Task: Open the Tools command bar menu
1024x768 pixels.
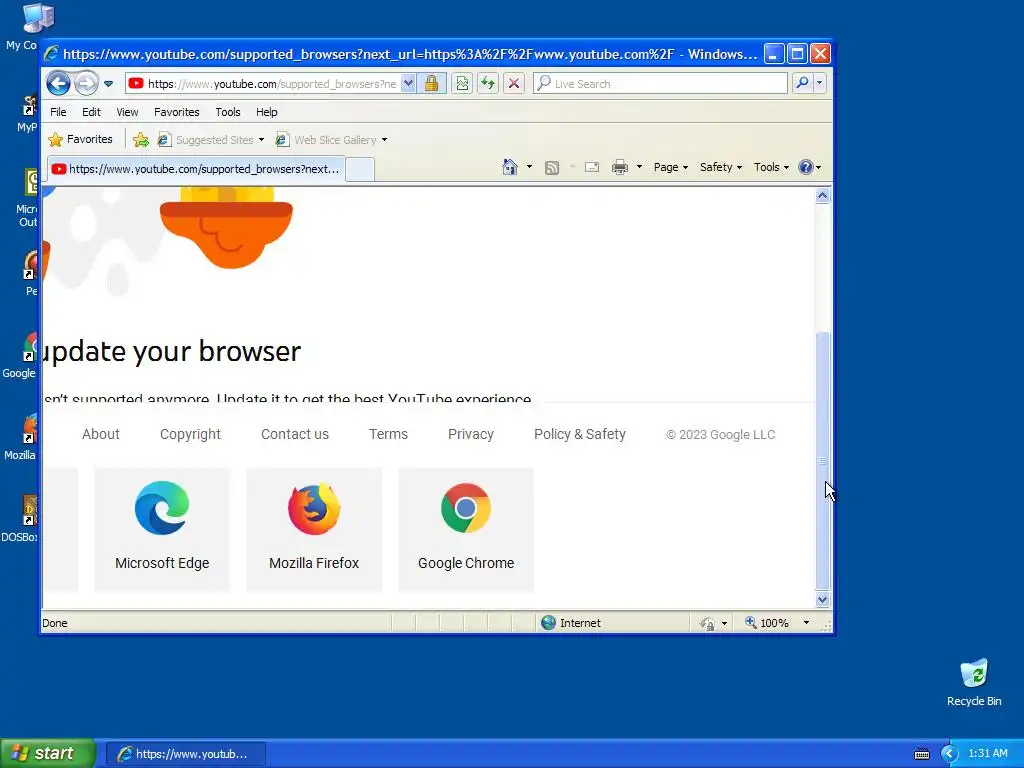Action: (771, 167)
